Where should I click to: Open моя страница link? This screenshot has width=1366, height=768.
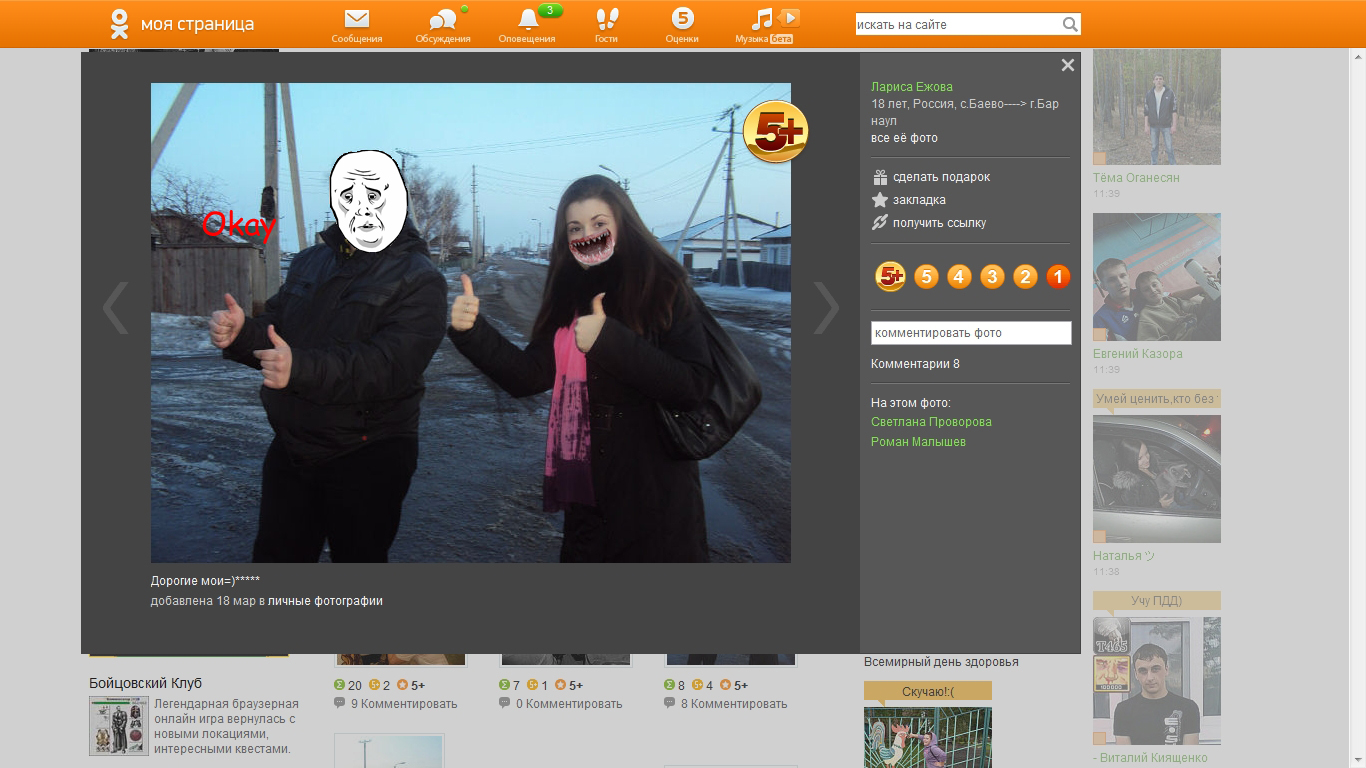tap(197, 24)
